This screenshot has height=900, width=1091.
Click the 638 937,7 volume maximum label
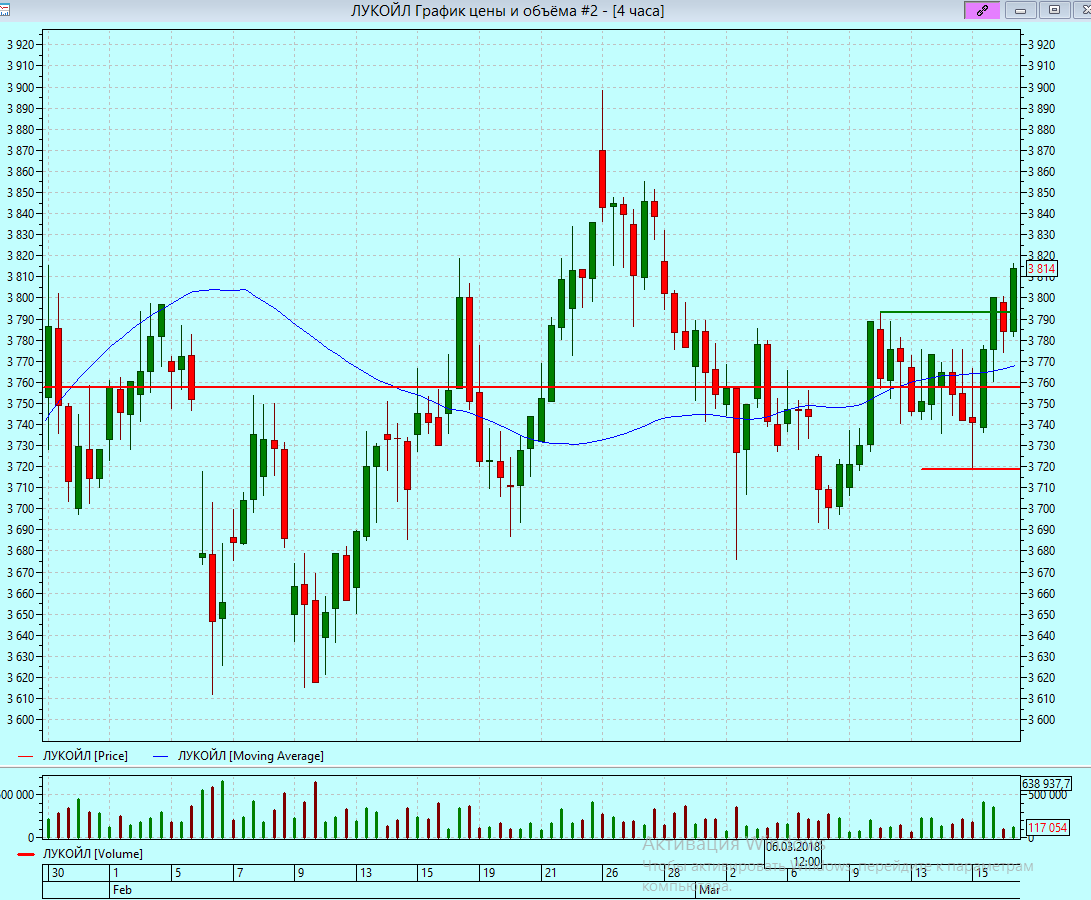click(1046, 784)
